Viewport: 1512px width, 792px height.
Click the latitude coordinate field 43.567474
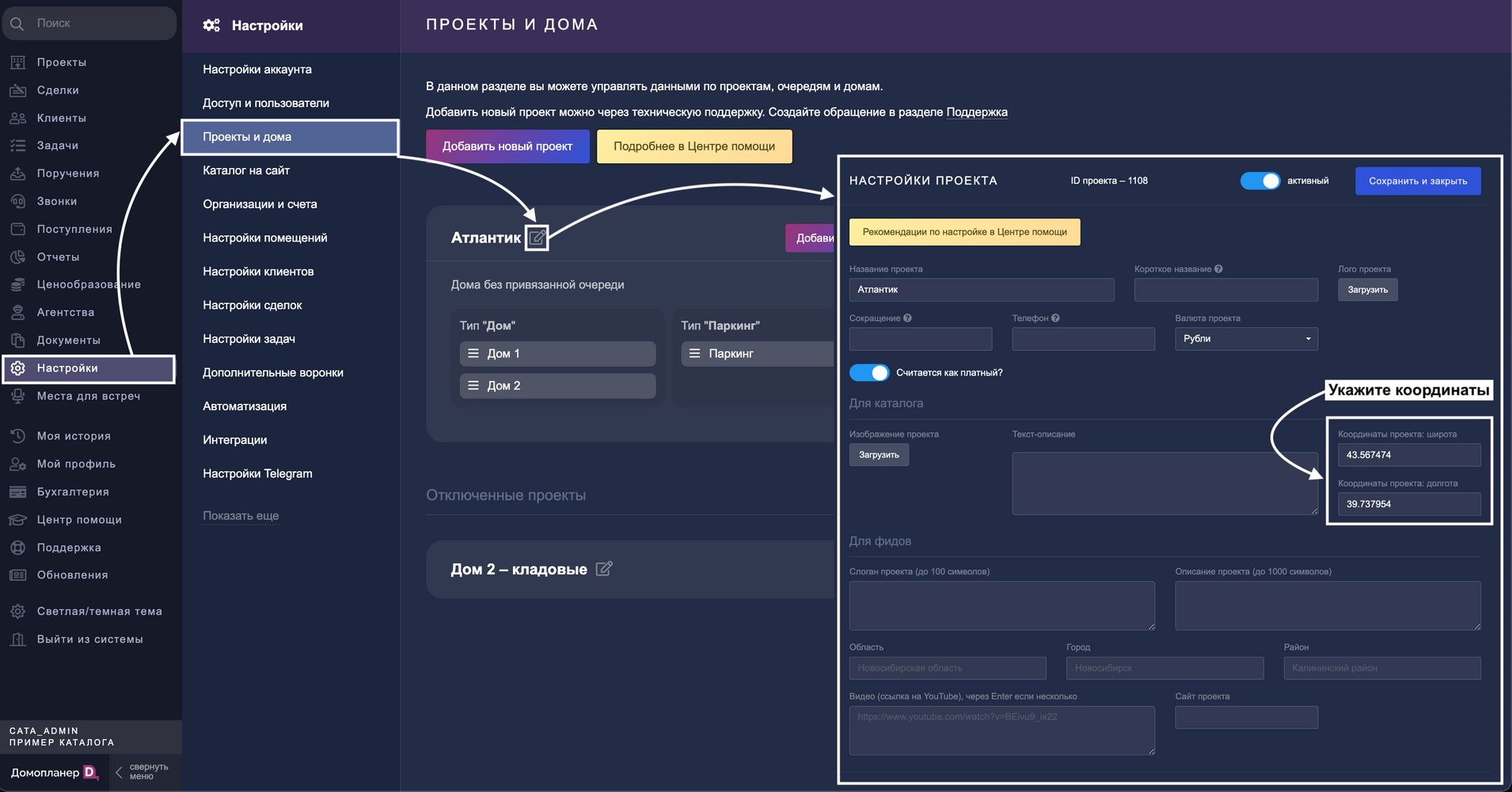coord(1408,455)
